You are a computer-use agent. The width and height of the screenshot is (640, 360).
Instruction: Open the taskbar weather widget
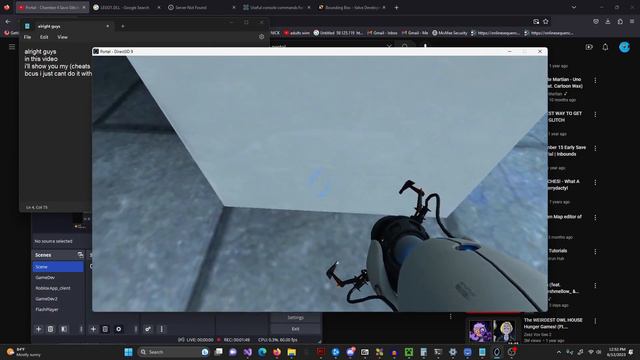click(24, 352)
